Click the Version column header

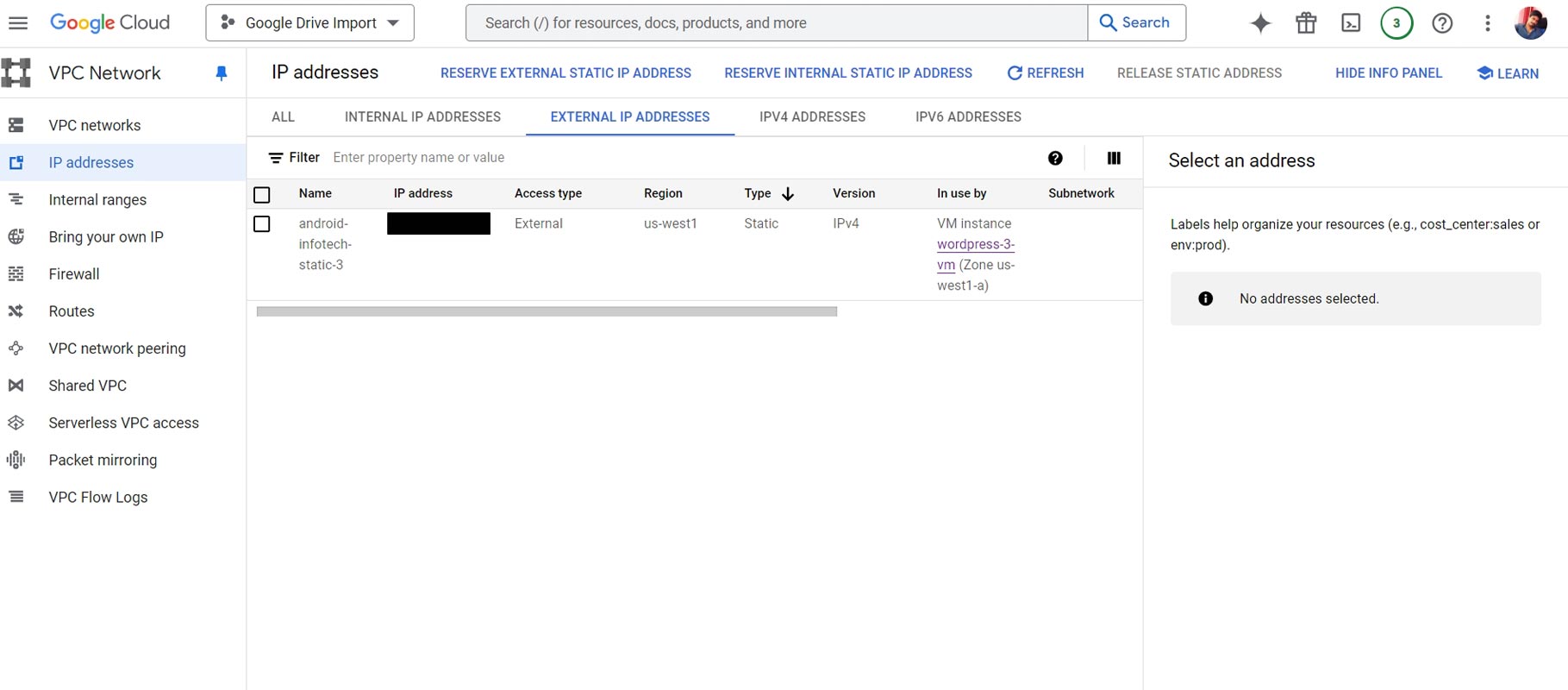tap(854, 193)
